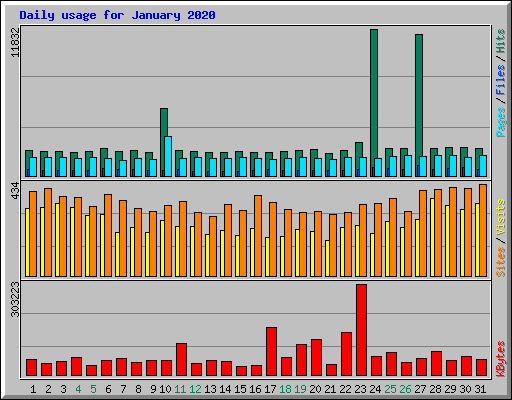The width and height of the screenshot is (512, 400).
Task: Click day label 15 on the x-axis
Action: 240,389
